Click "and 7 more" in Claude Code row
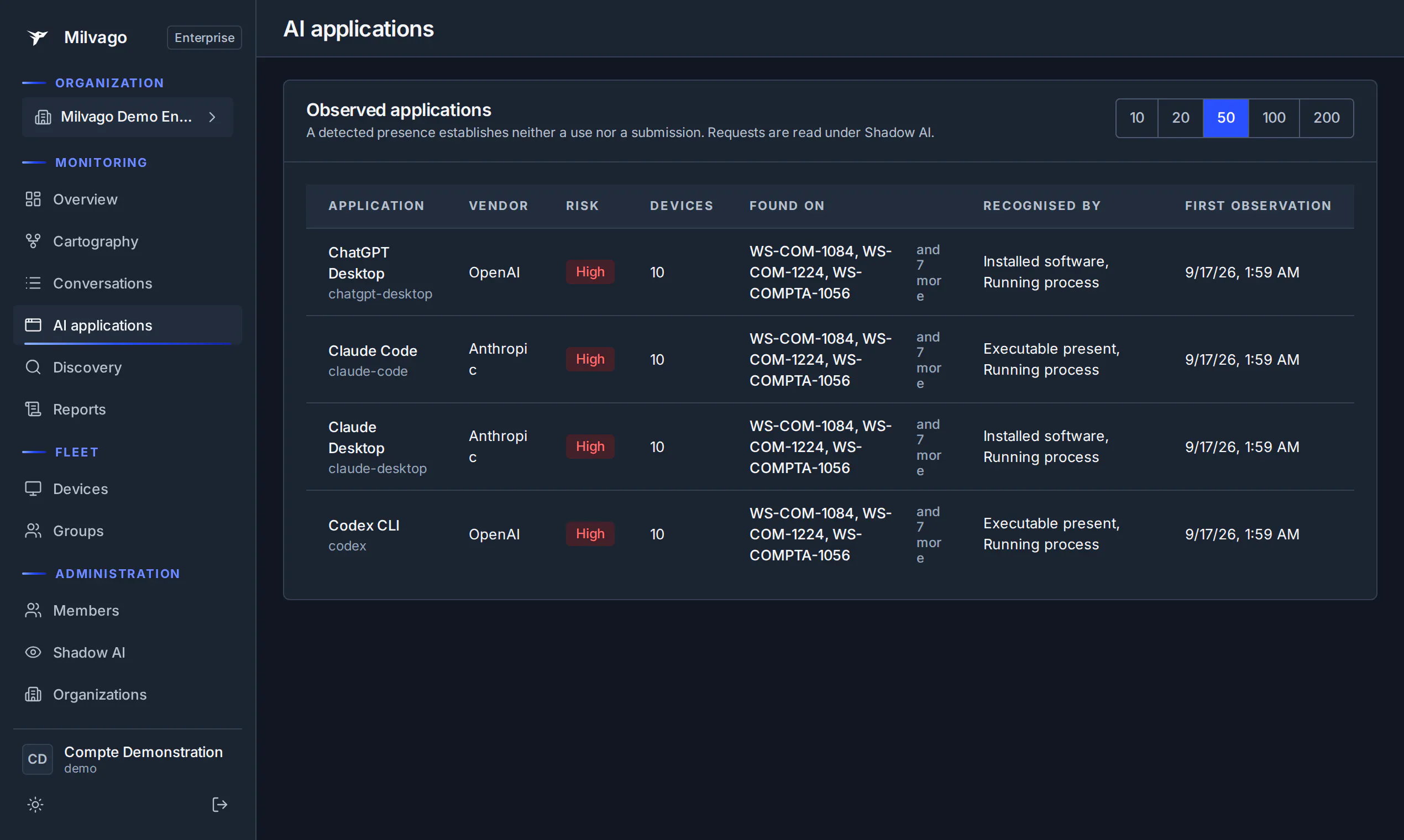Viewport: 1404px width, 840px height. tap(929, 359)
